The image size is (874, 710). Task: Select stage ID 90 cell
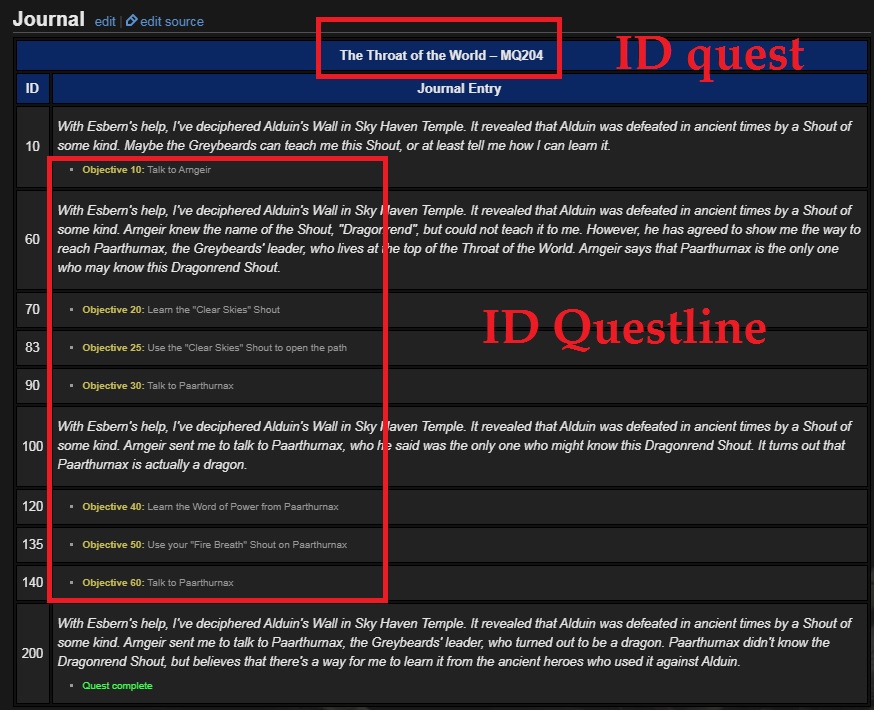pos(32,385)
